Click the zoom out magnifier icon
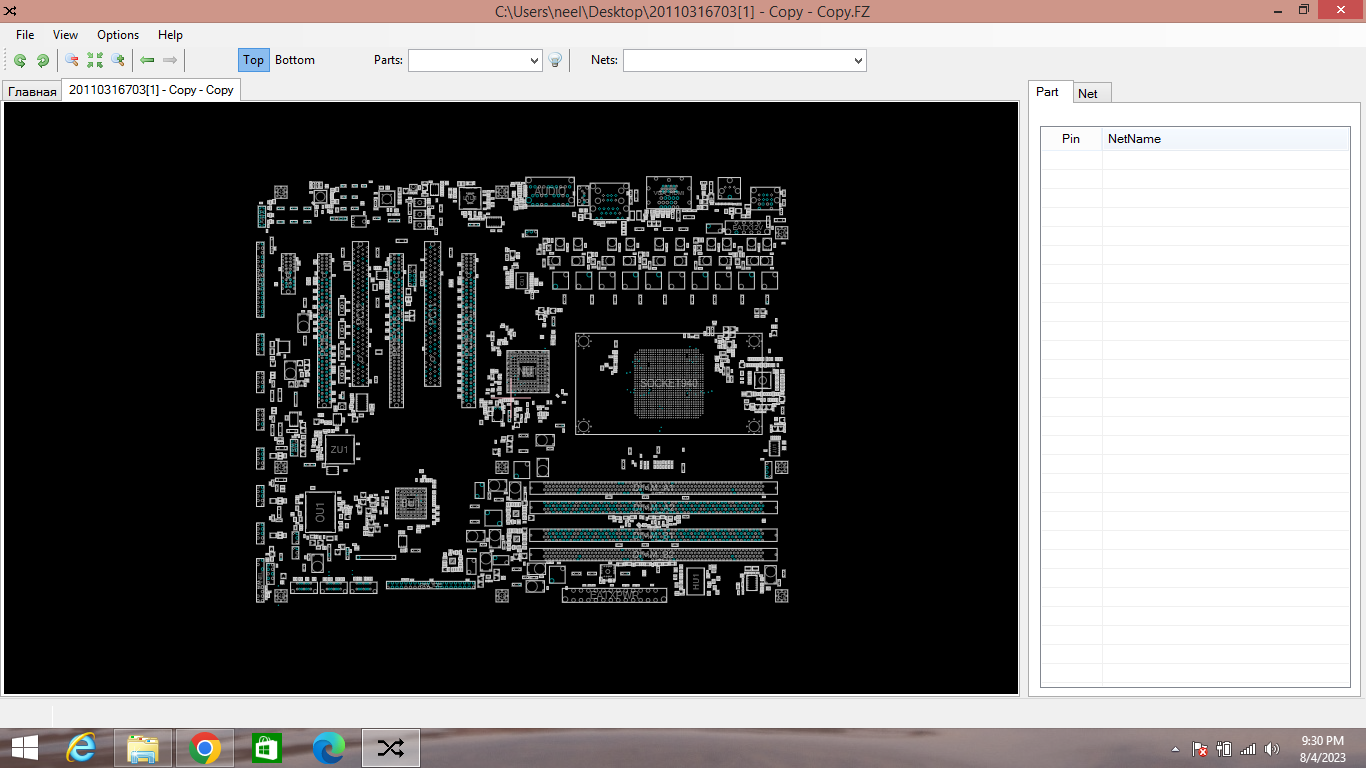1366x768 pixels. 72,60
